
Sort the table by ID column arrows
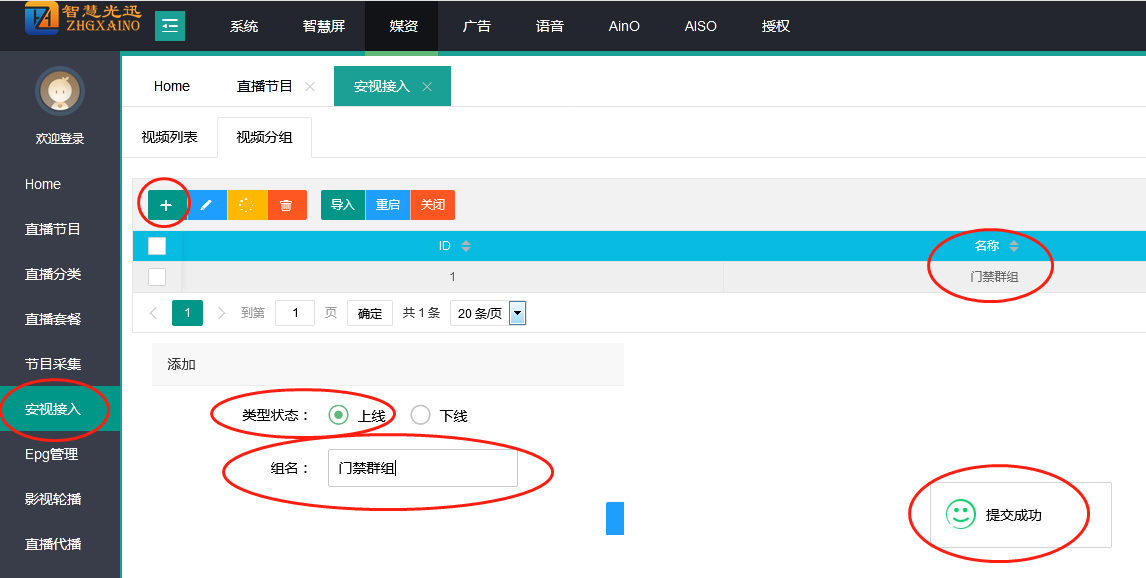click(465, 246)
